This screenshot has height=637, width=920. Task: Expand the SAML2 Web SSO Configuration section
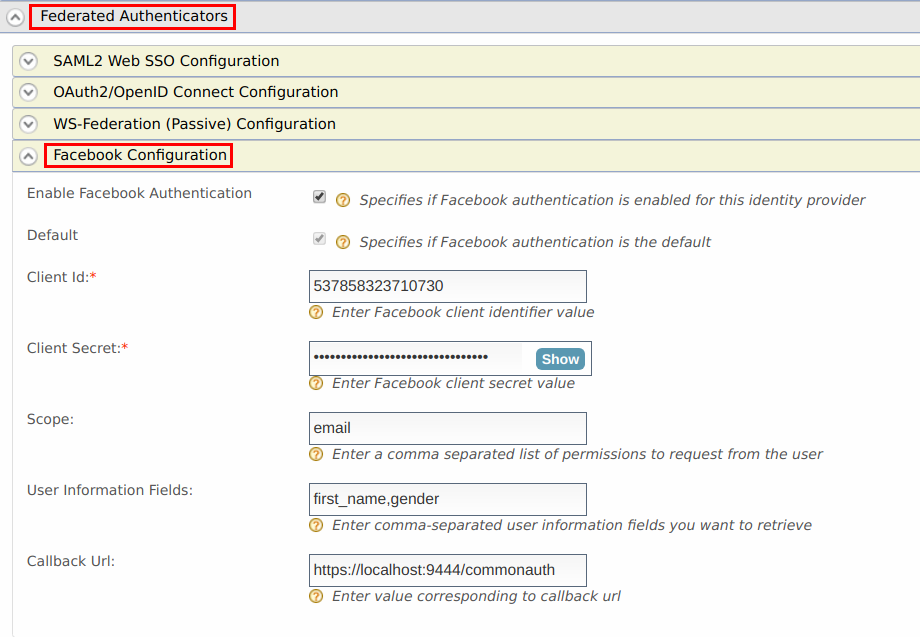tap(28, 61)
